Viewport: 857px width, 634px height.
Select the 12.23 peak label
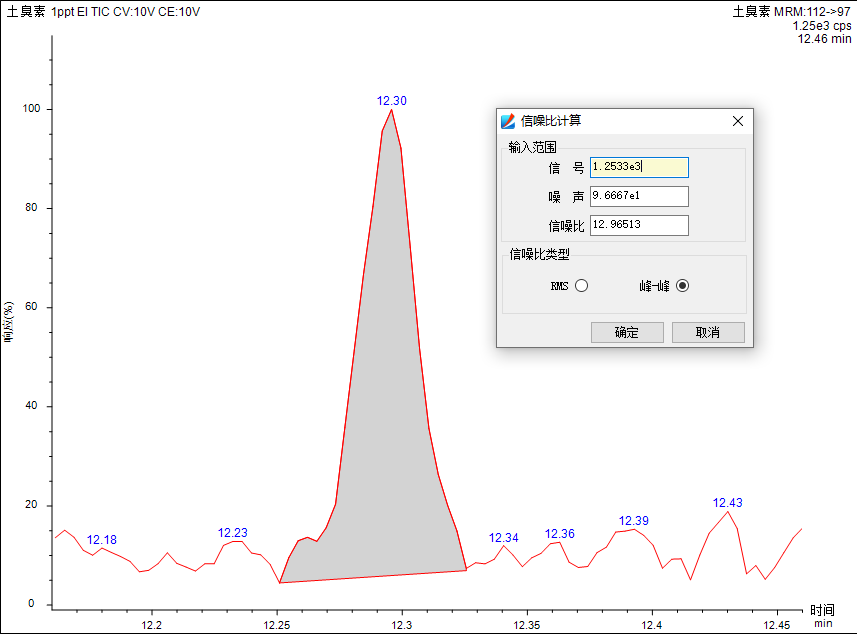tap(233, 533)
